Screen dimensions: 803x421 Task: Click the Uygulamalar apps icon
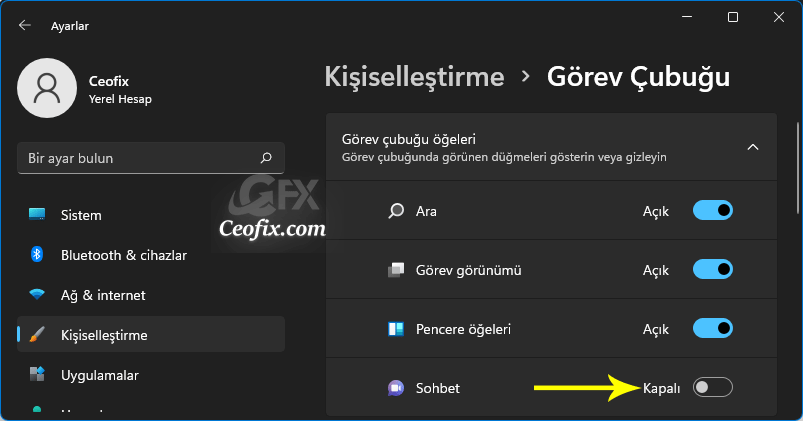tap(37, 374)
